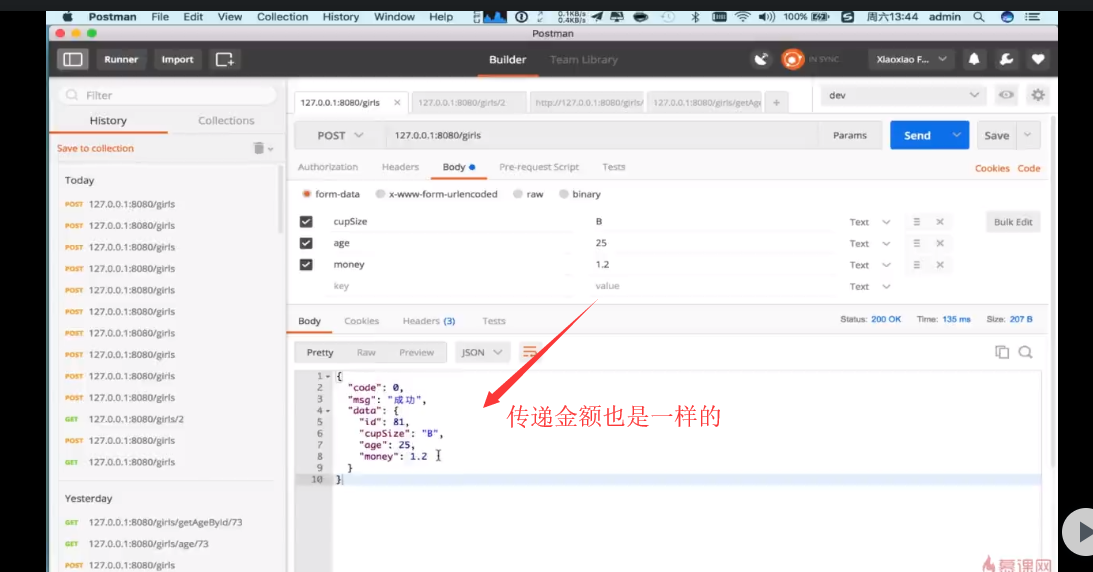Uncheck the money parameter checkbox

[x=306, y=265]
